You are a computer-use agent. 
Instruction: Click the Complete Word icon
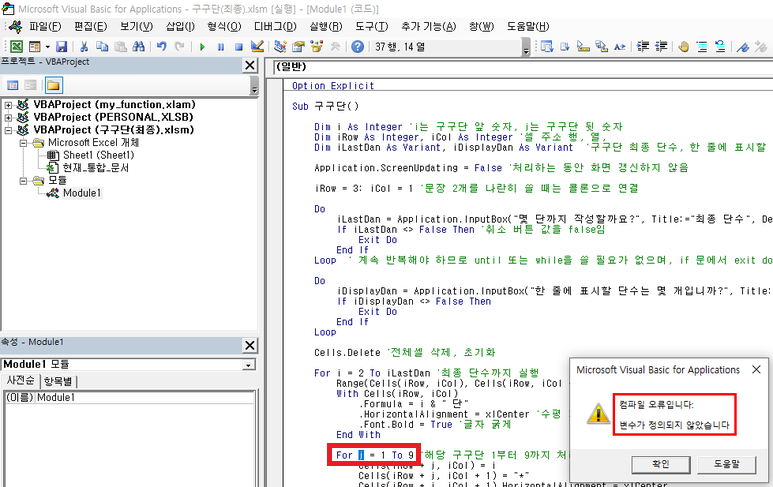(620, 47)
